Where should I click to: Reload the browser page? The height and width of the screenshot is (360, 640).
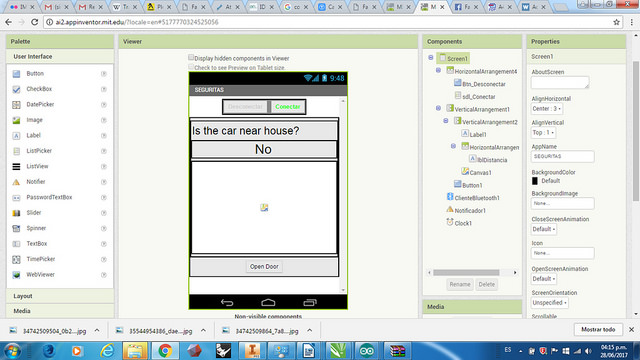tap(35, 22)
